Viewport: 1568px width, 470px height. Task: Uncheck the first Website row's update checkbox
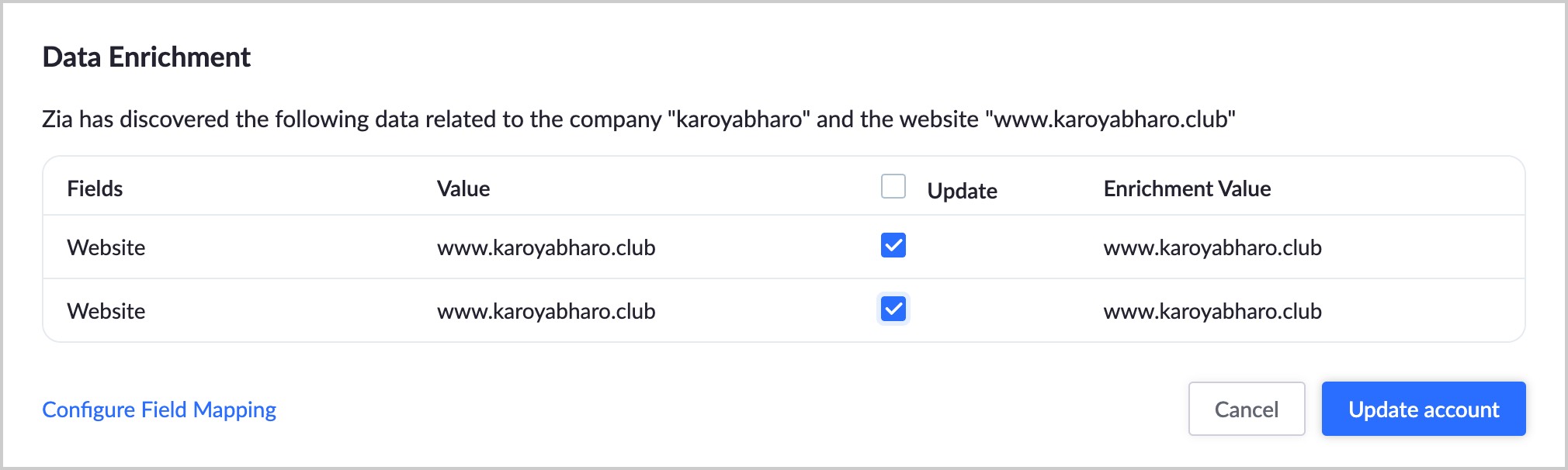(893, 246)
